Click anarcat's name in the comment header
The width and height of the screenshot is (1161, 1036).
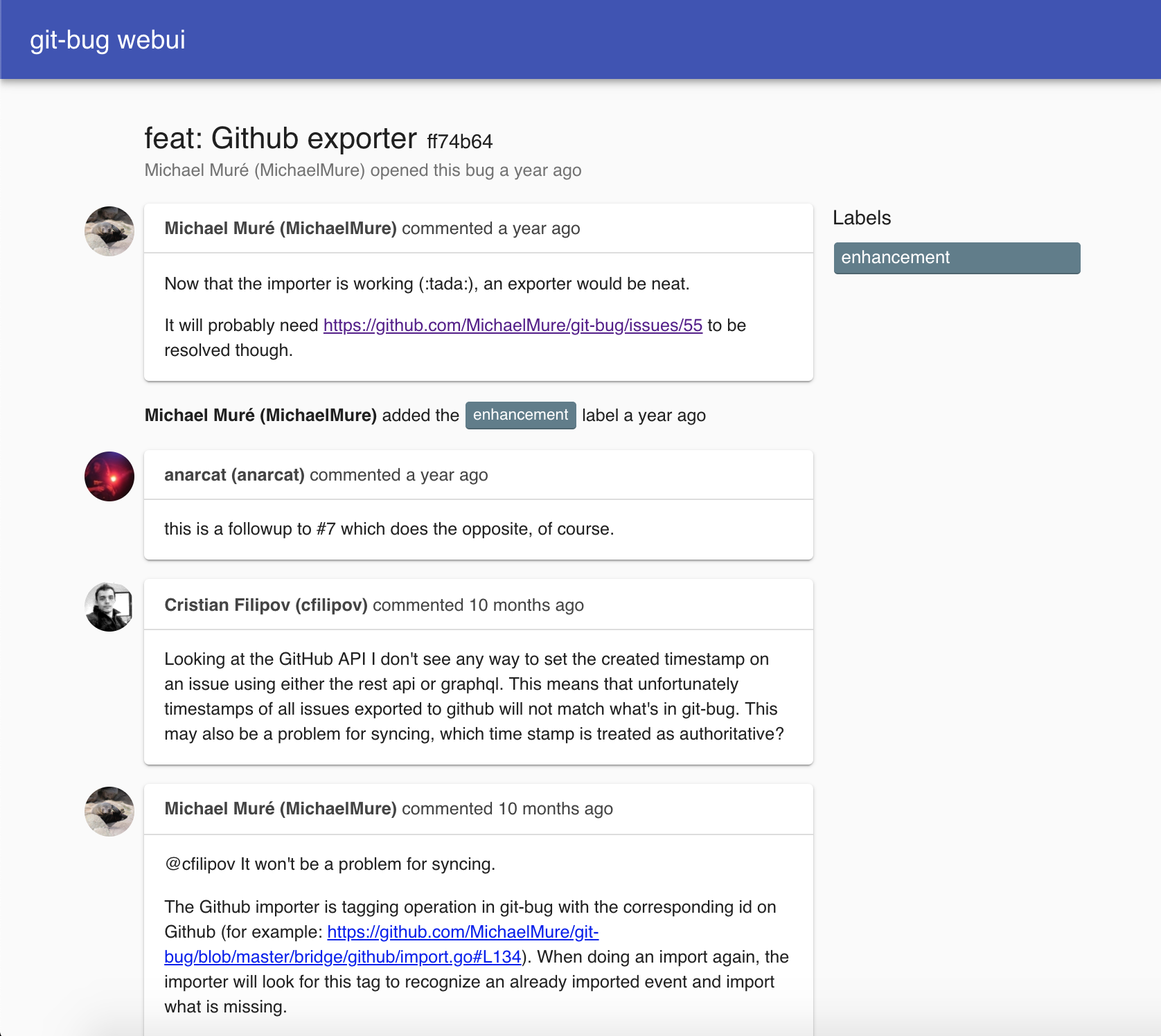coord(234,475)
